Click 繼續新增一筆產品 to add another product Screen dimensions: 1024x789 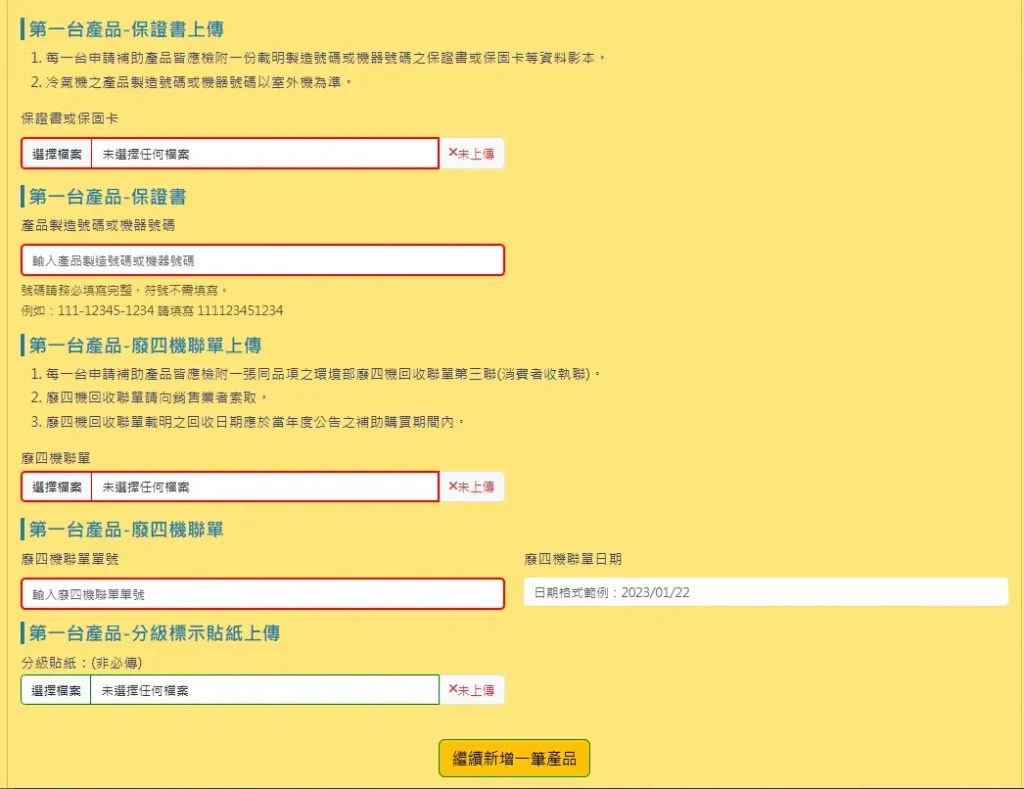[513, 757]
